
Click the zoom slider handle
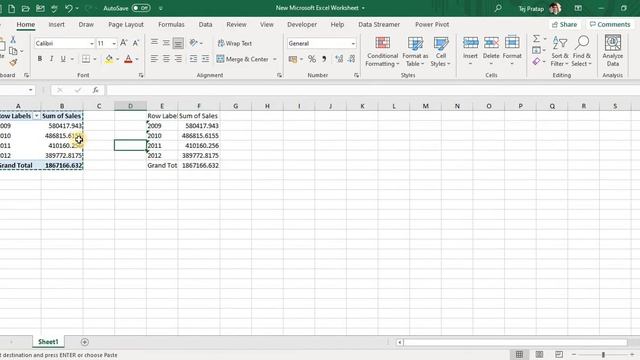[x=603, y=355]
